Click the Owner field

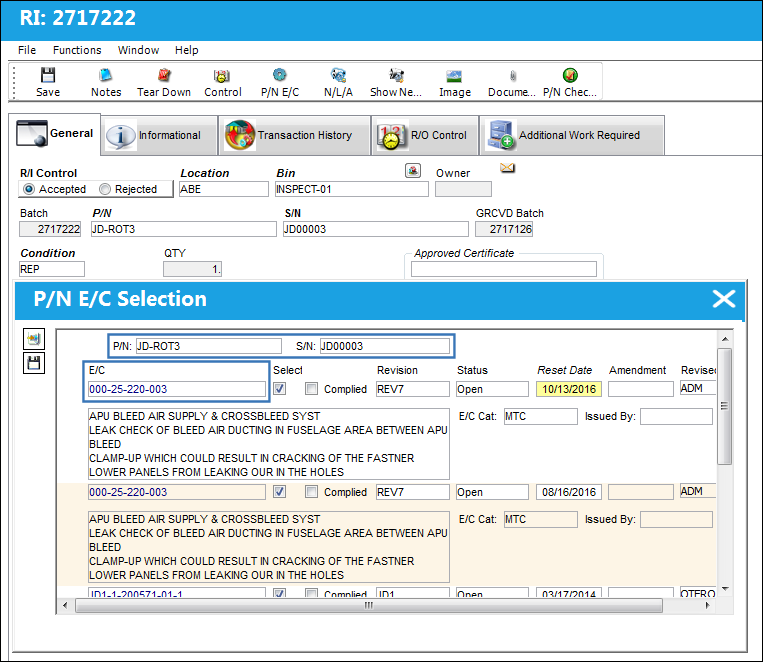(463, 189)
